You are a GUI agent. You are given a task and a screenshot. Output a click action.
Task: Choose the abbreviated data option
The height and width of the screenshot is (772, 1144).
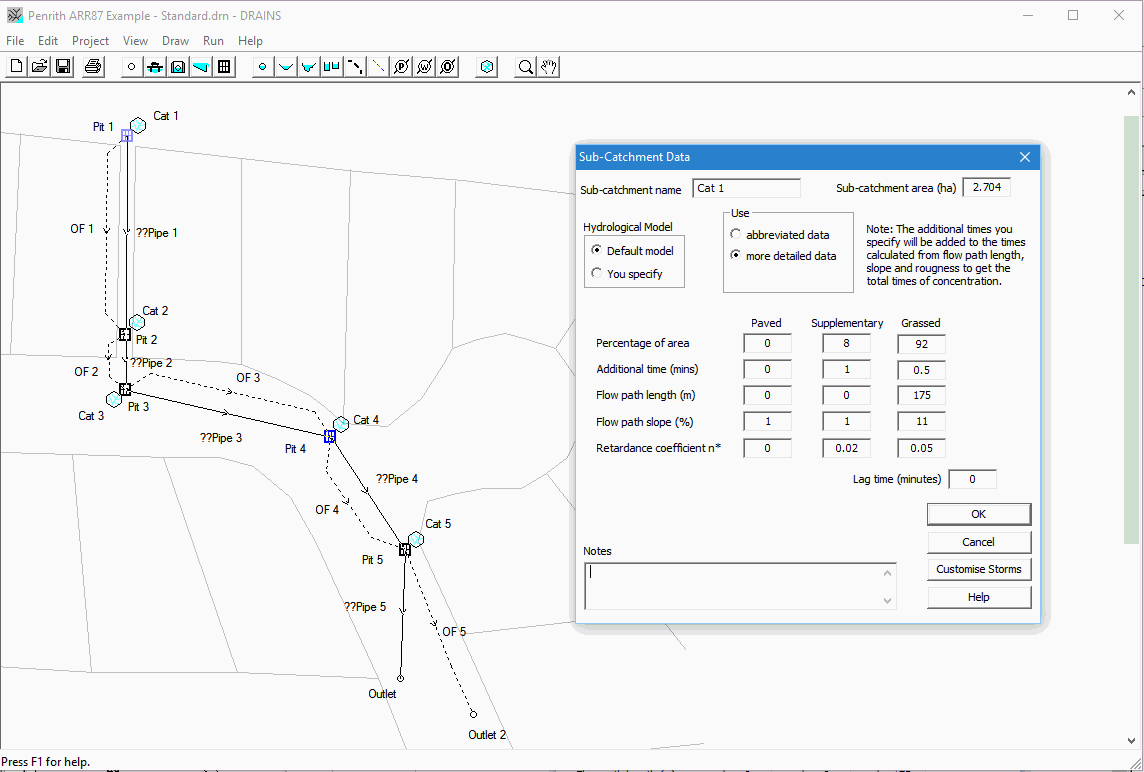(x=735, y=234)
